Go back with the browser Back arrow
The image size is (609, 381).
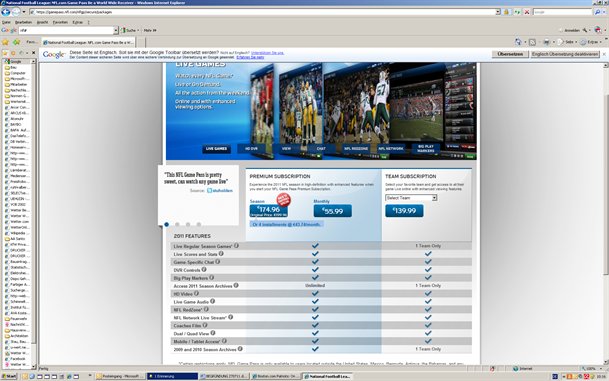coord(5,12)
